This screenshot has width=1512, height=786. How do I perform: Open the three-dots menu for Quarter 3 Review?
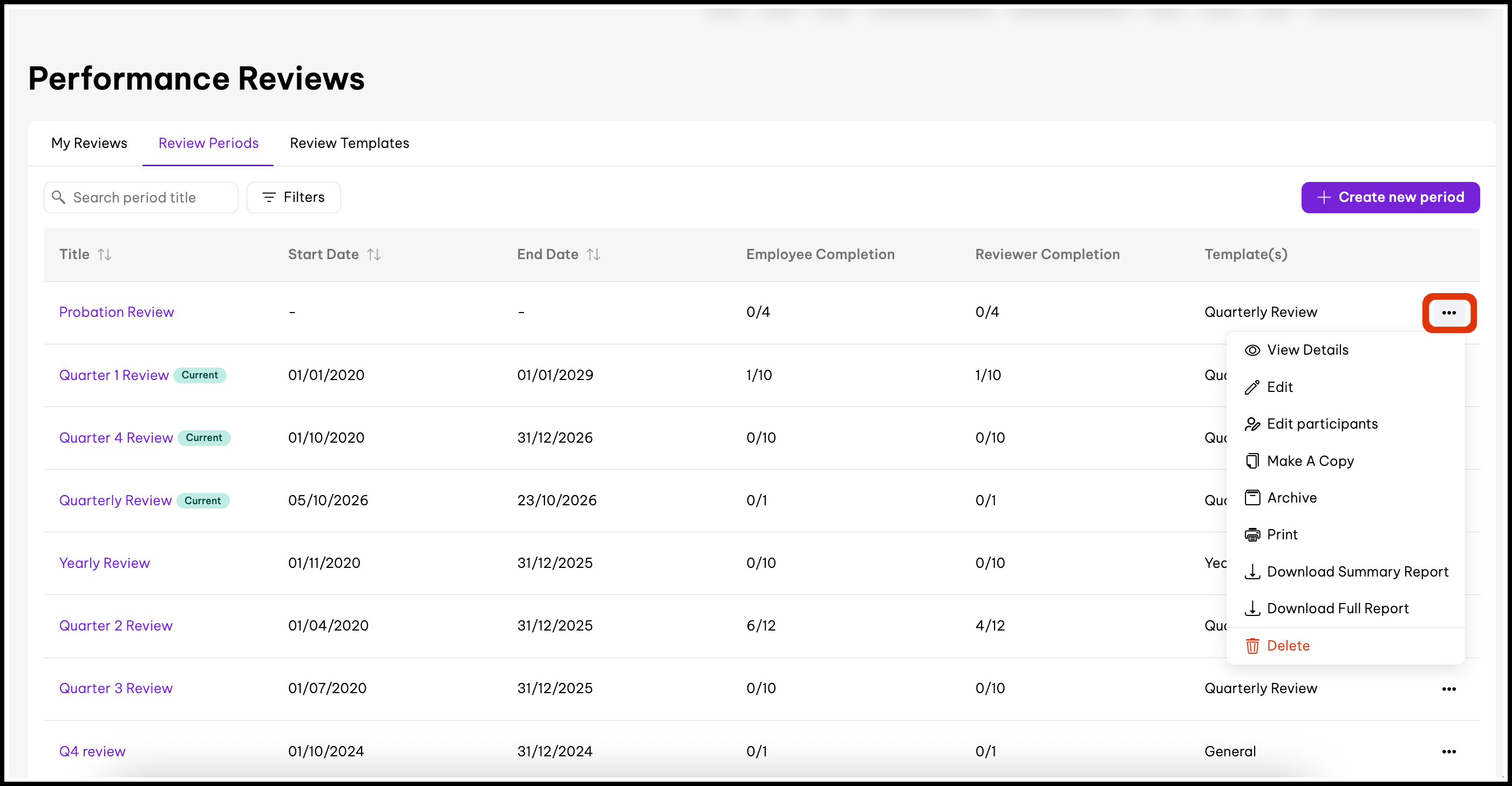(1449, 688)
